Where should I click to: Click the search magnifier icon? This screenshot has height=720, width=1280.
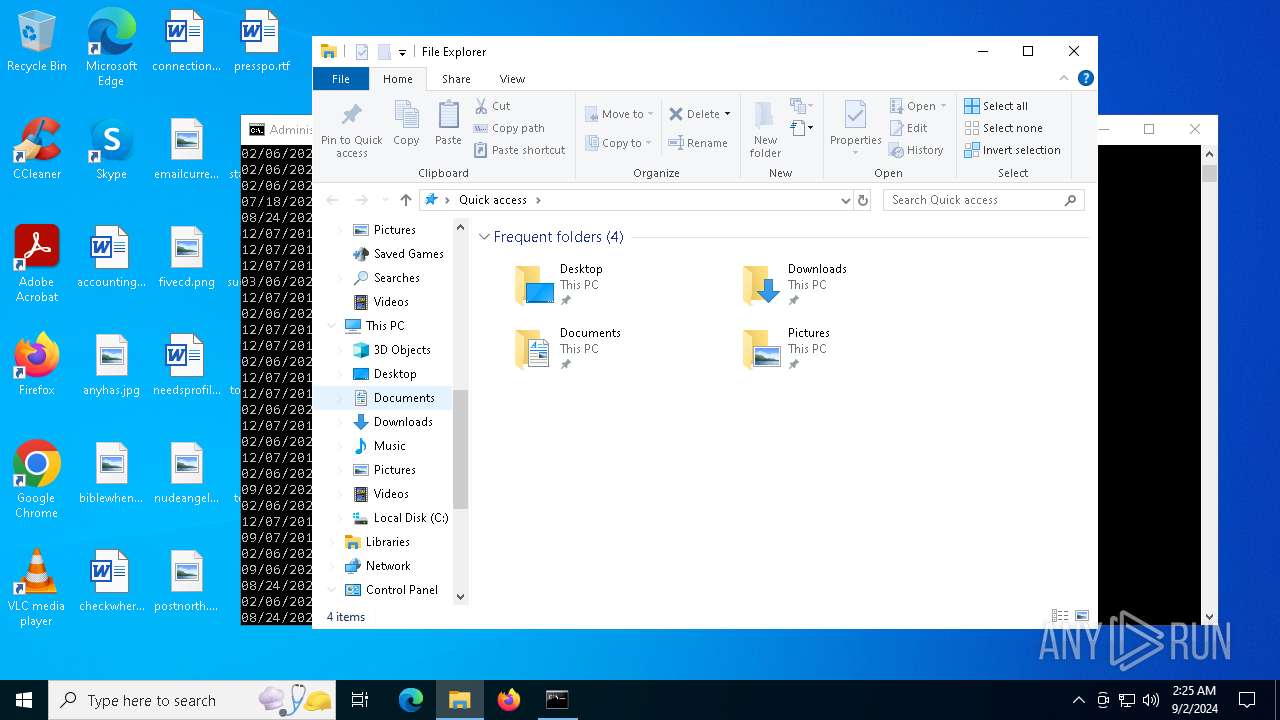tap(1070, 200)
